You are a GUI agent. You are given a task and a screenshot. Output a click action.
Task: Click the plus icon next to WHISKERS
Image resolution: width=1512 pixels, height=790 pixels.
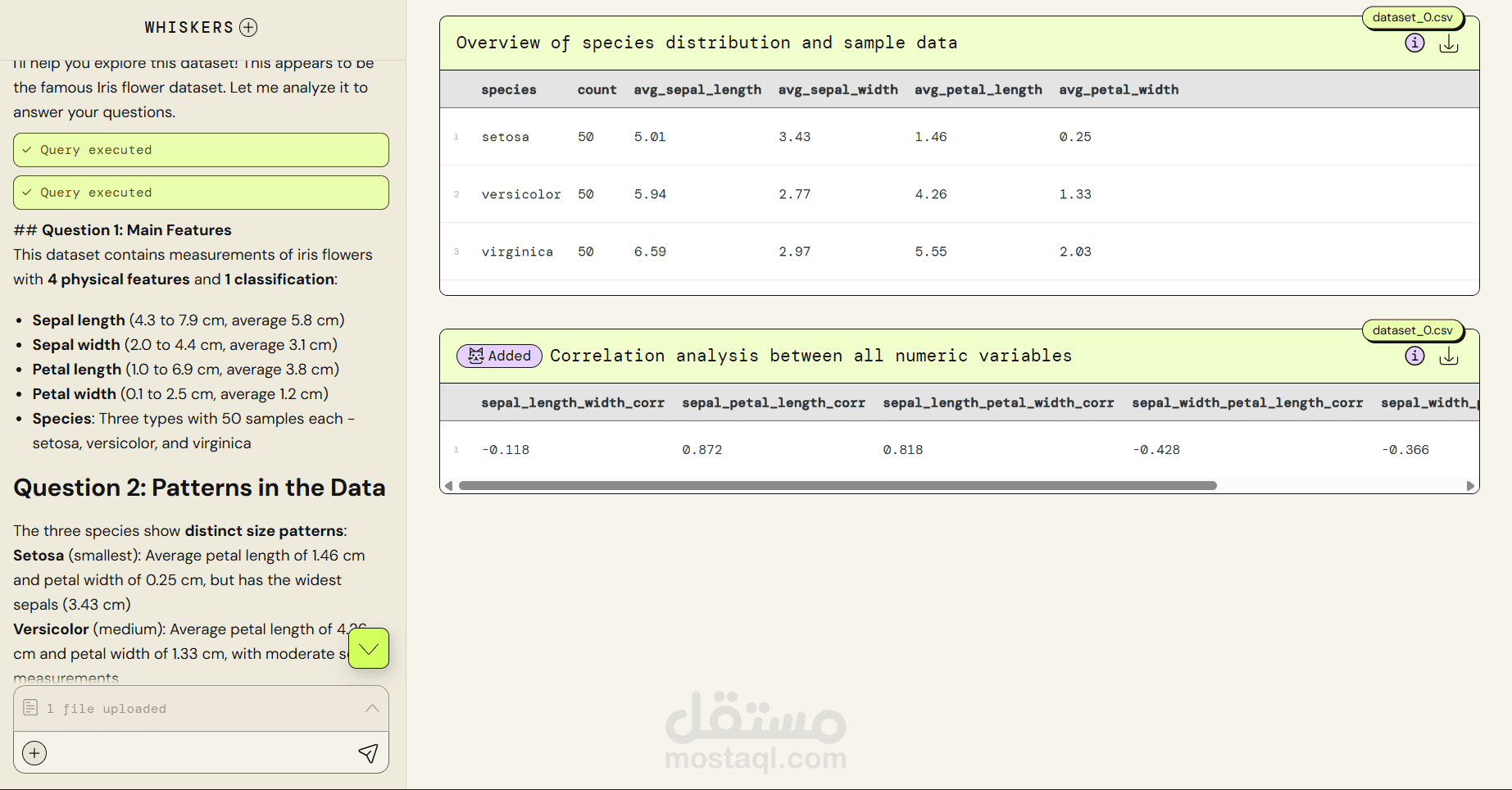(x=248, y=28)
